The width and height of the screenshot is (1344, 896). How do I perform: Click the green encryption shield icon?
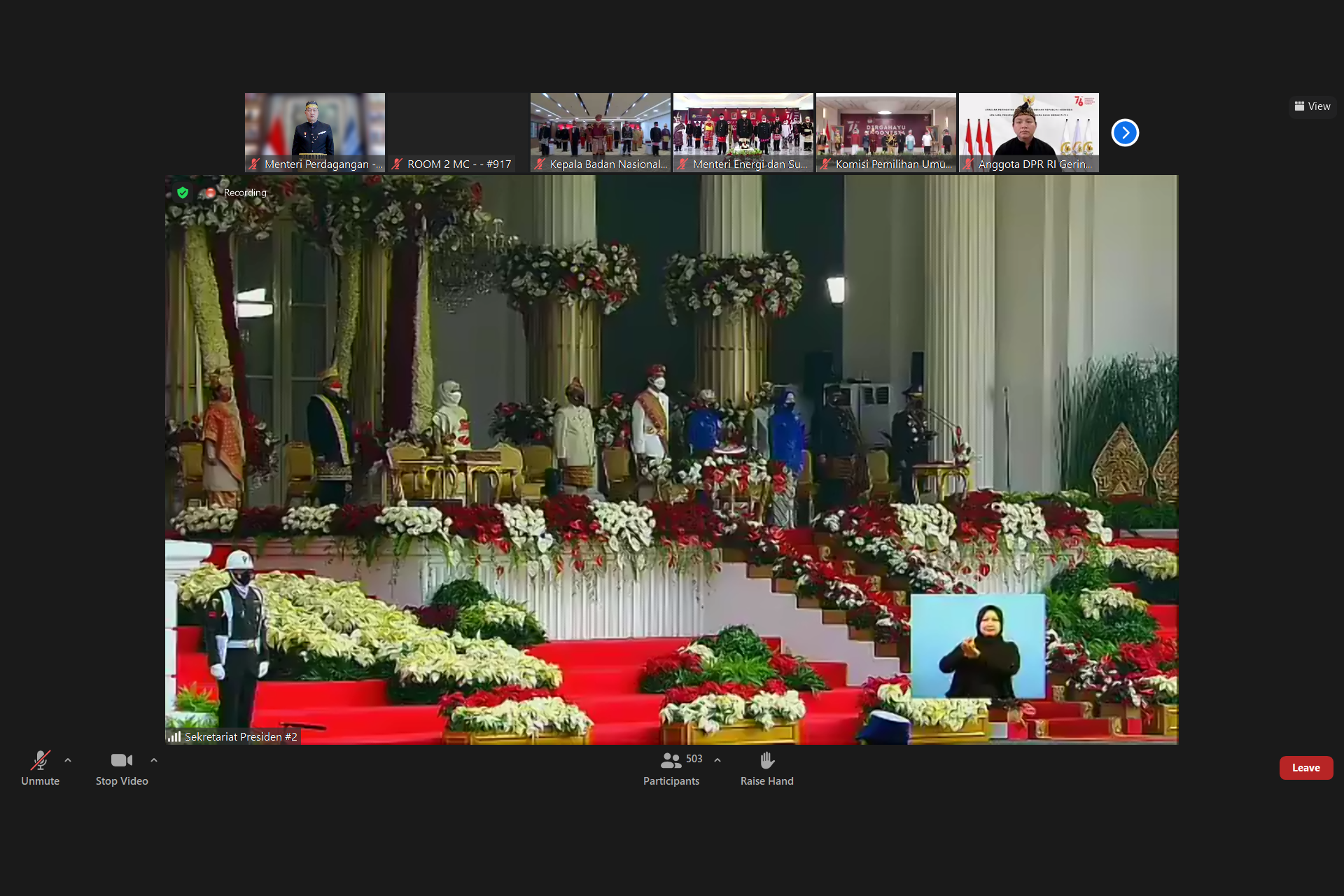pyautogui.click(x=183, y=192)
